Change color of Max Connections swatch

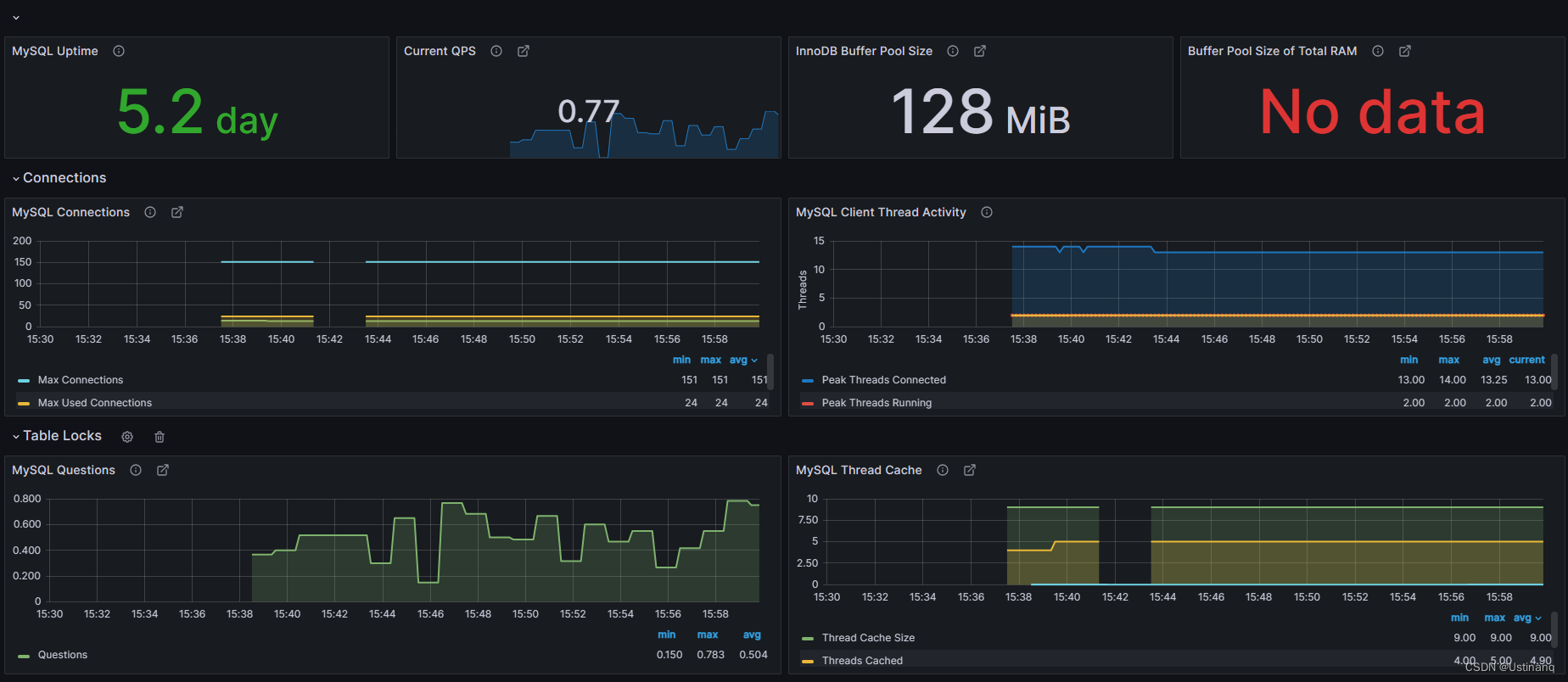pyautogui.click(x=24, y=381)
